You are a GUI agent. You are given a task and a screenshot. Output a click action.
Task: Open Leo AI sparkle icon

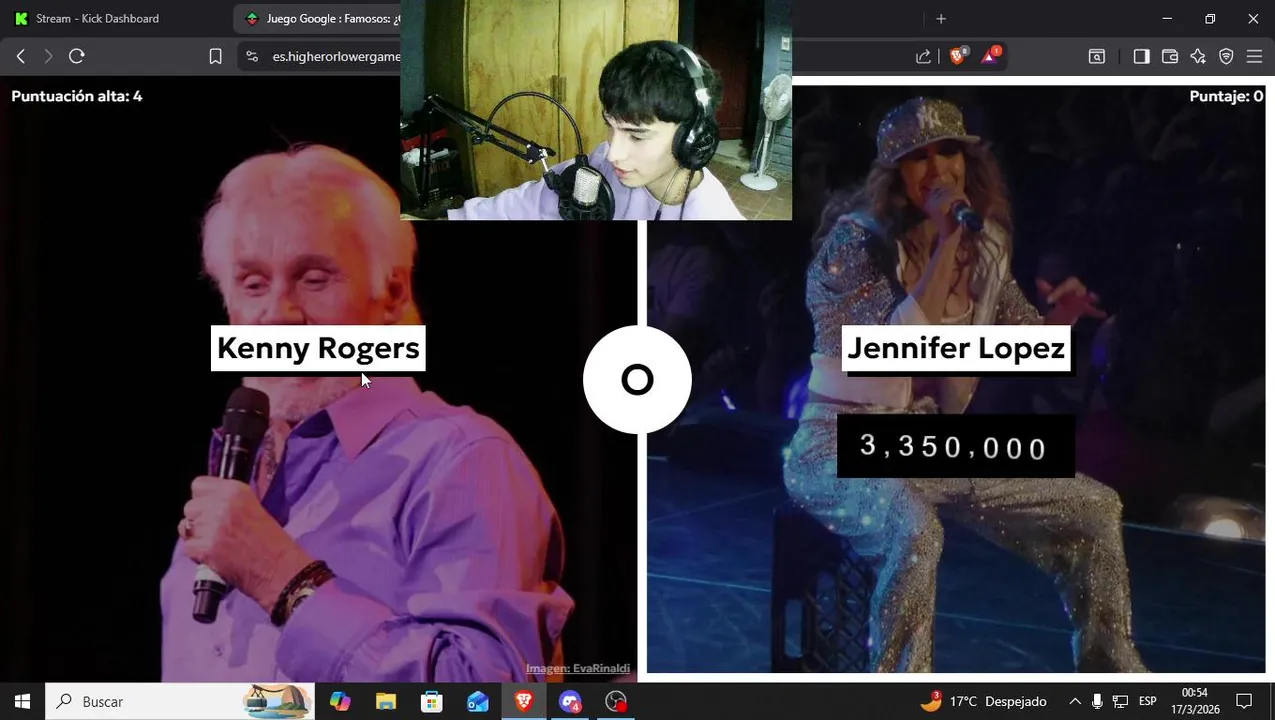point(1198,57)
